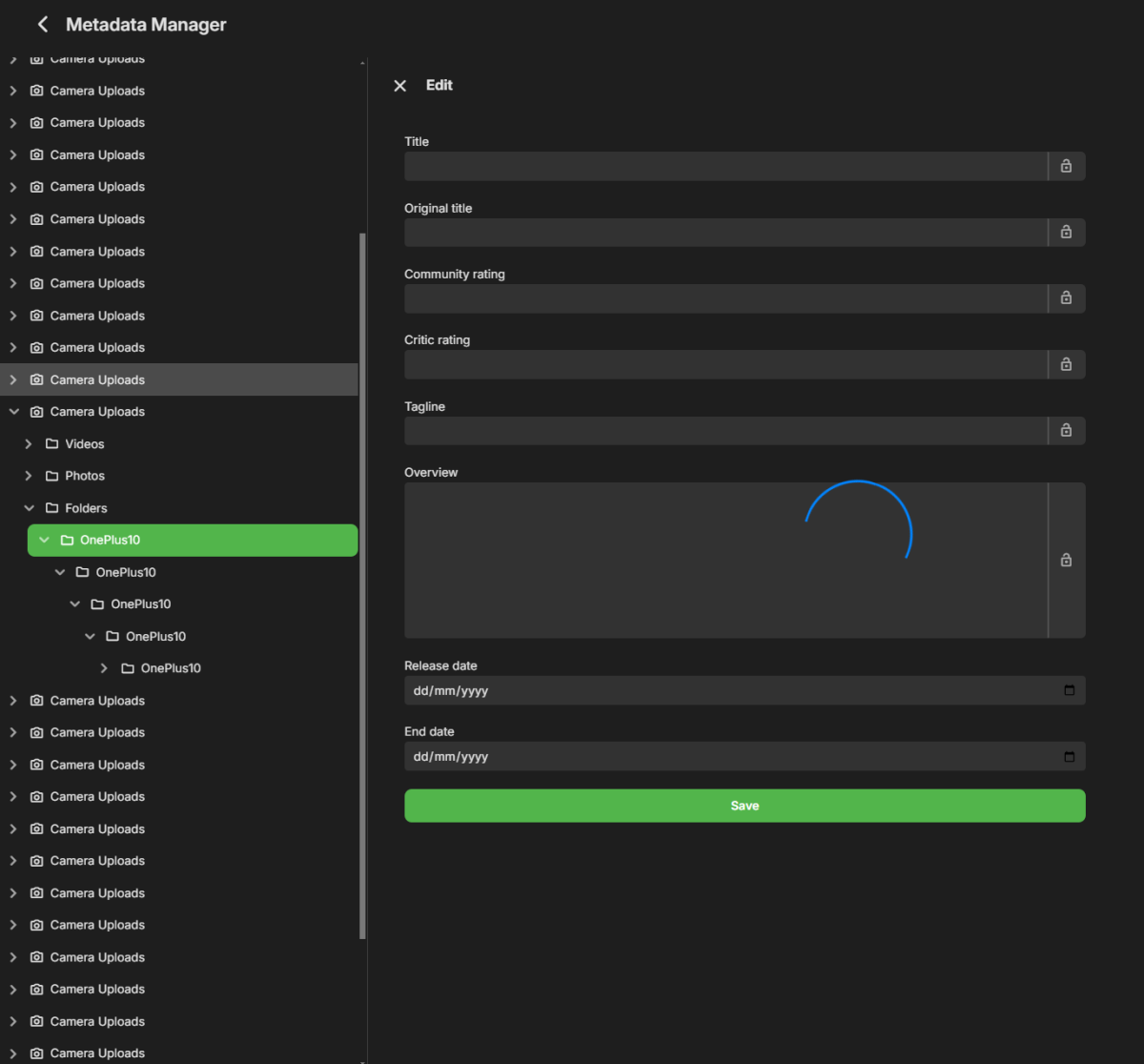Select the gray highlighted Camera Uploads item
Screen dimensions: 1144x1064
(x=97, y=379)
